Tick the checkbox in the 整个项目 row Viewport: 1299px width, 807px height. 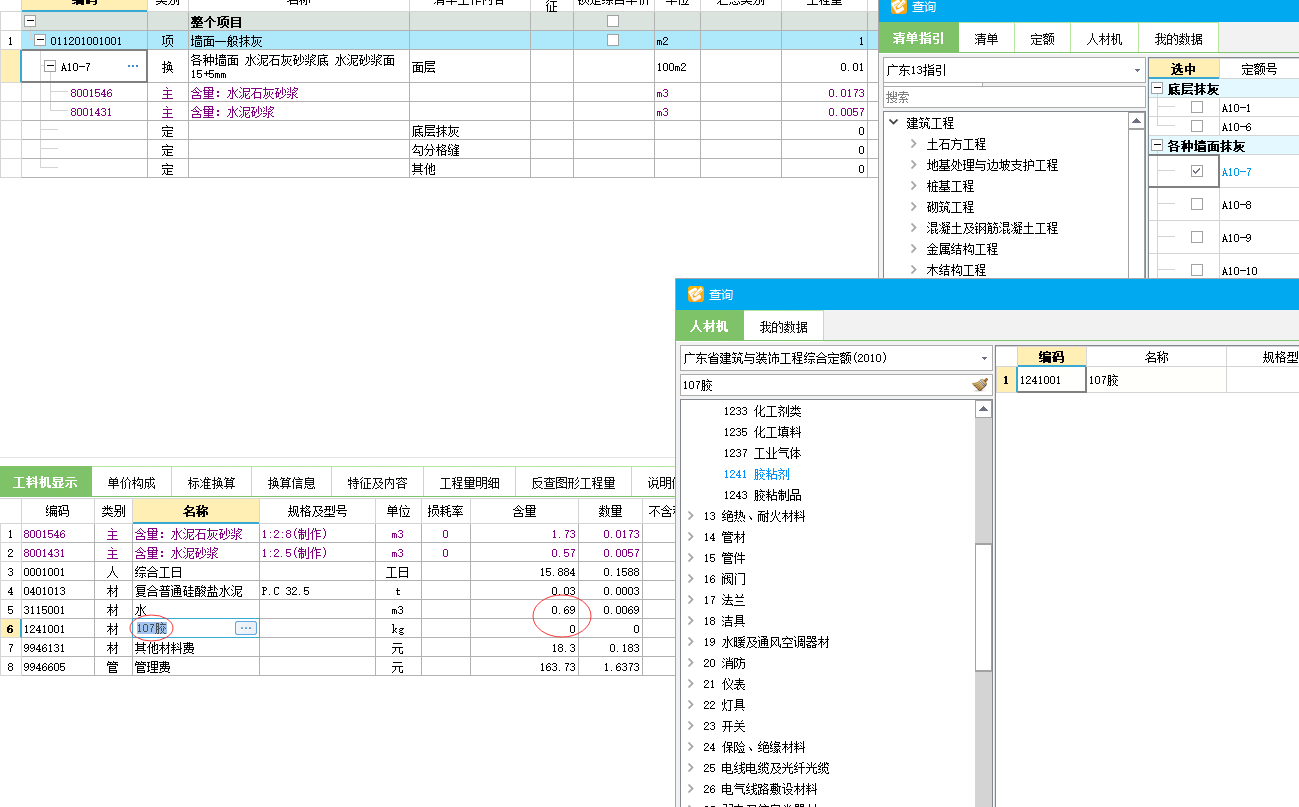613,21
